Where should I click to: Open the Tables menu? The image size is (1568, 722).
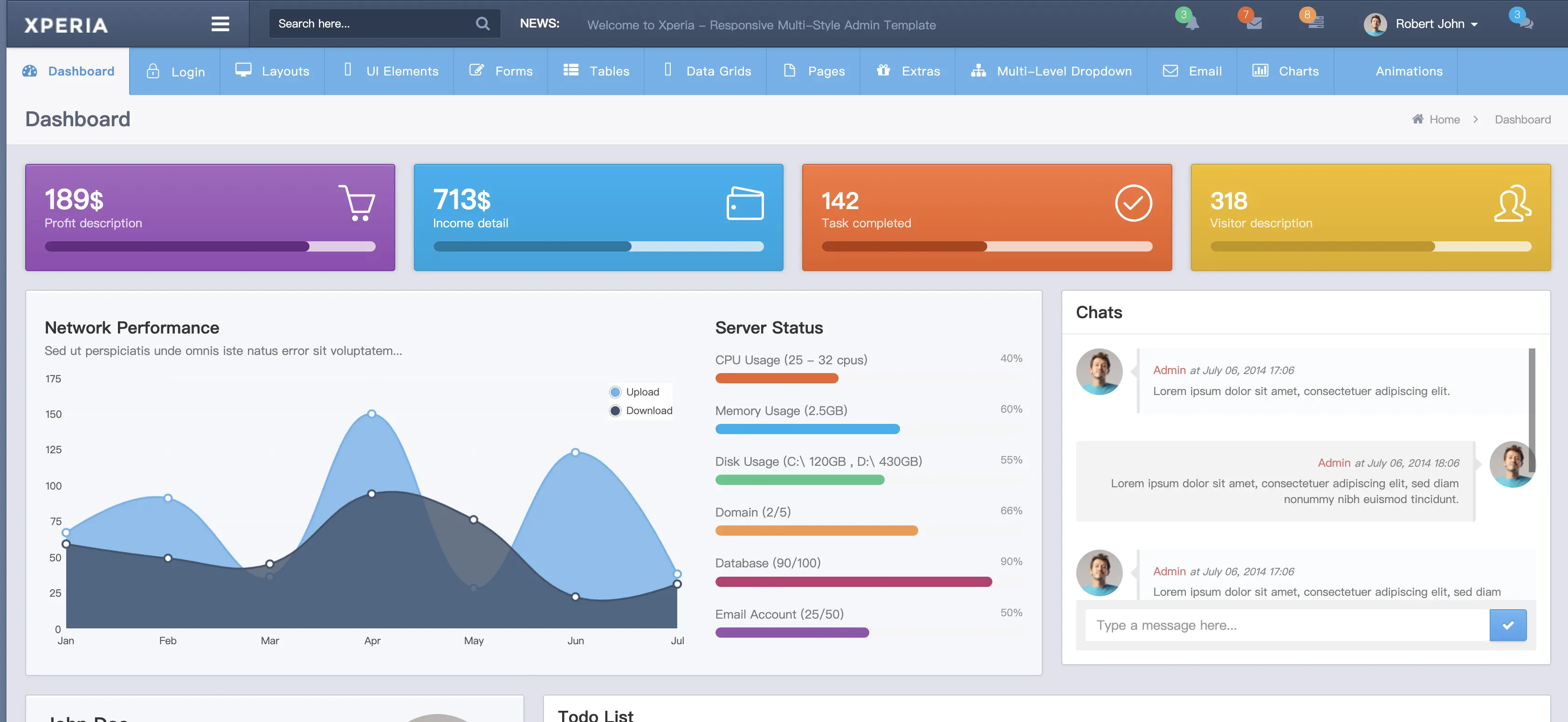click(596, 71)
